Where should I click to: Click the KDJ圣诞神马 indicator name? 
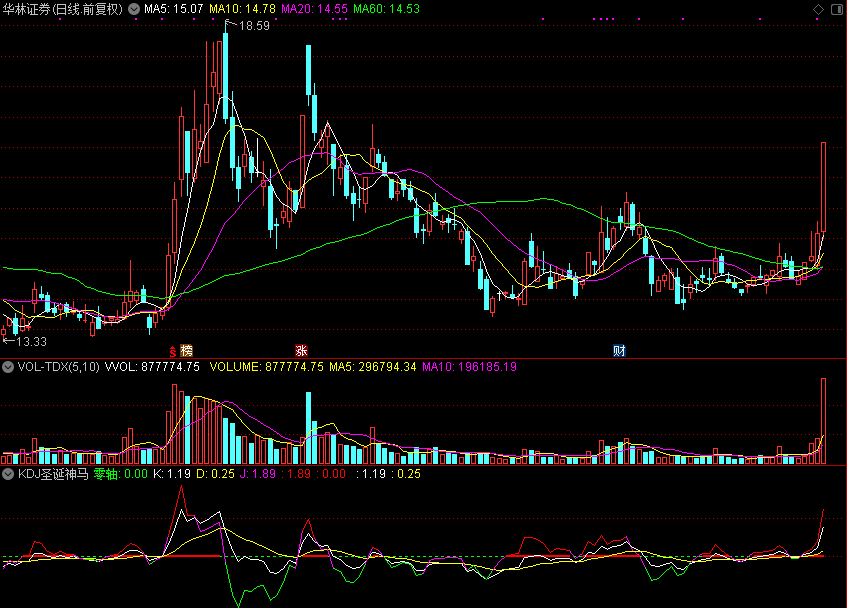point(53,474)
